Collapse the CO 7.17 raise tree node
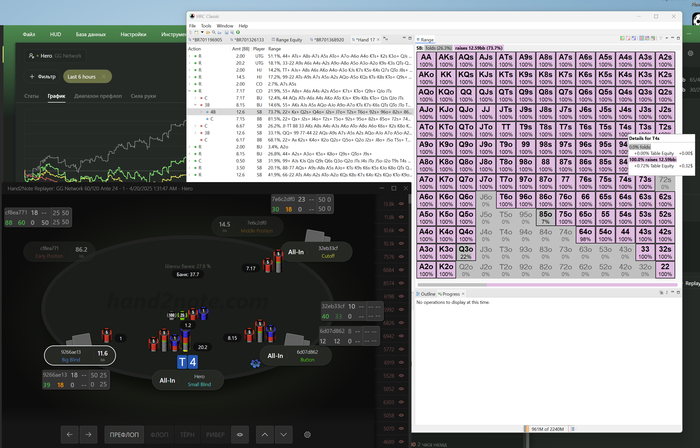Image resolution: width=700 pixels, height=448 pixels. coord(190,91)
